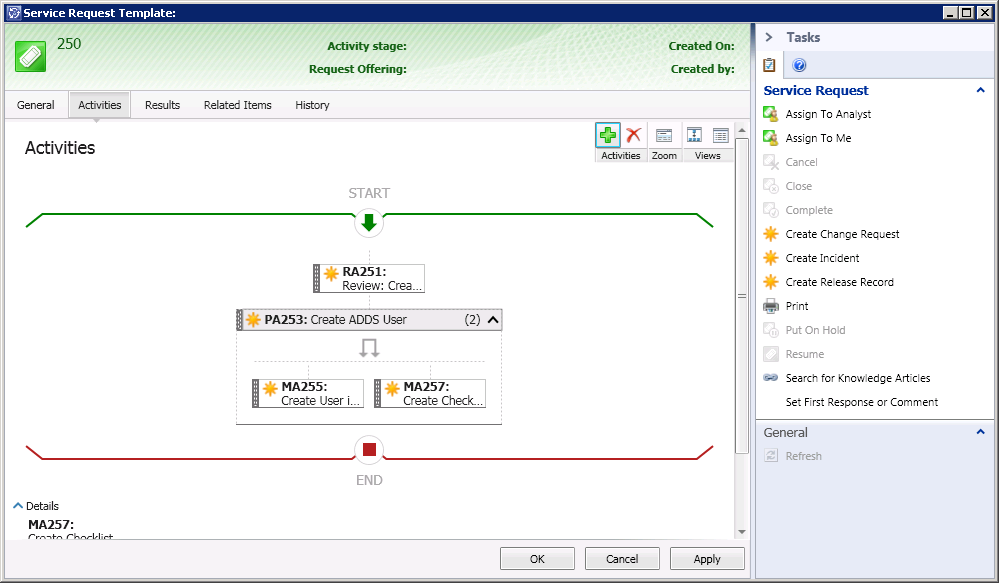Screen dimensions: 999x583
Task: Switch to the History tab
Action: (312, 105)
